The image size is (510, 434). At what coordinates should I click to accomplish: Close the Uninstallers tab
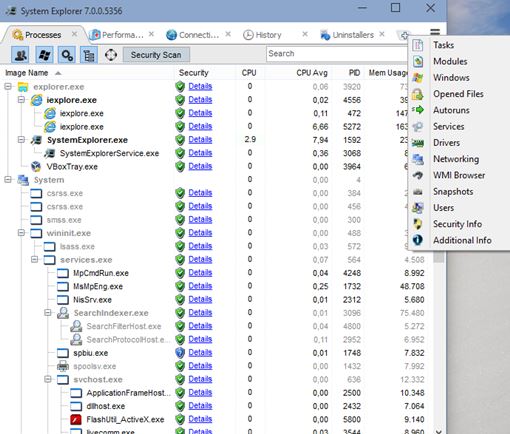(x=382, y=34)
